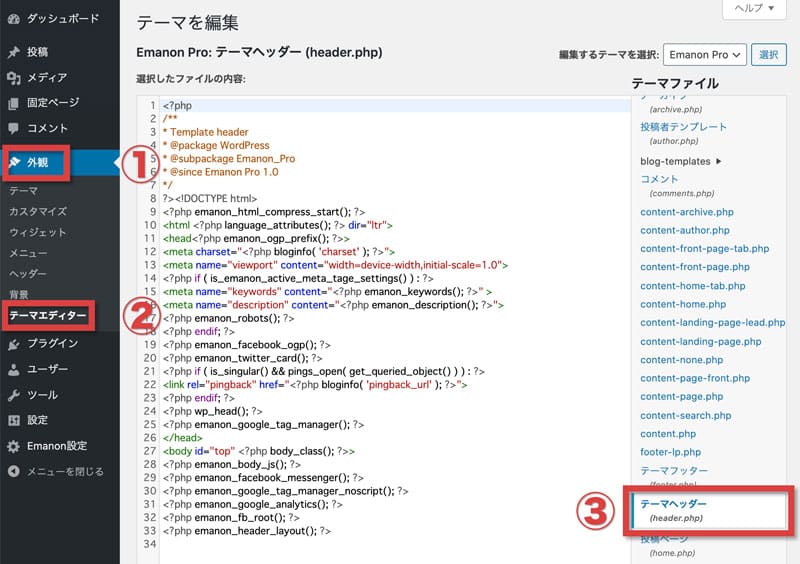Viewport: 800px width, 564px height.
Task: Open content-author.php file
Action: point(685,230)
